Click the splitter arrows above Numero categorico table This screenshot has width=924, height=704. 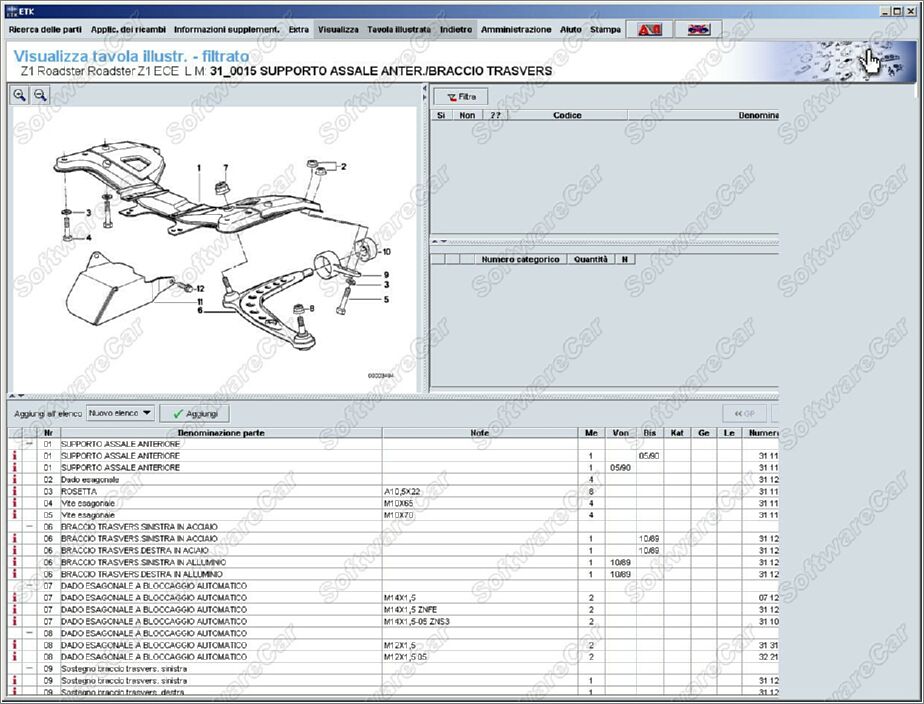click(439, 242)
